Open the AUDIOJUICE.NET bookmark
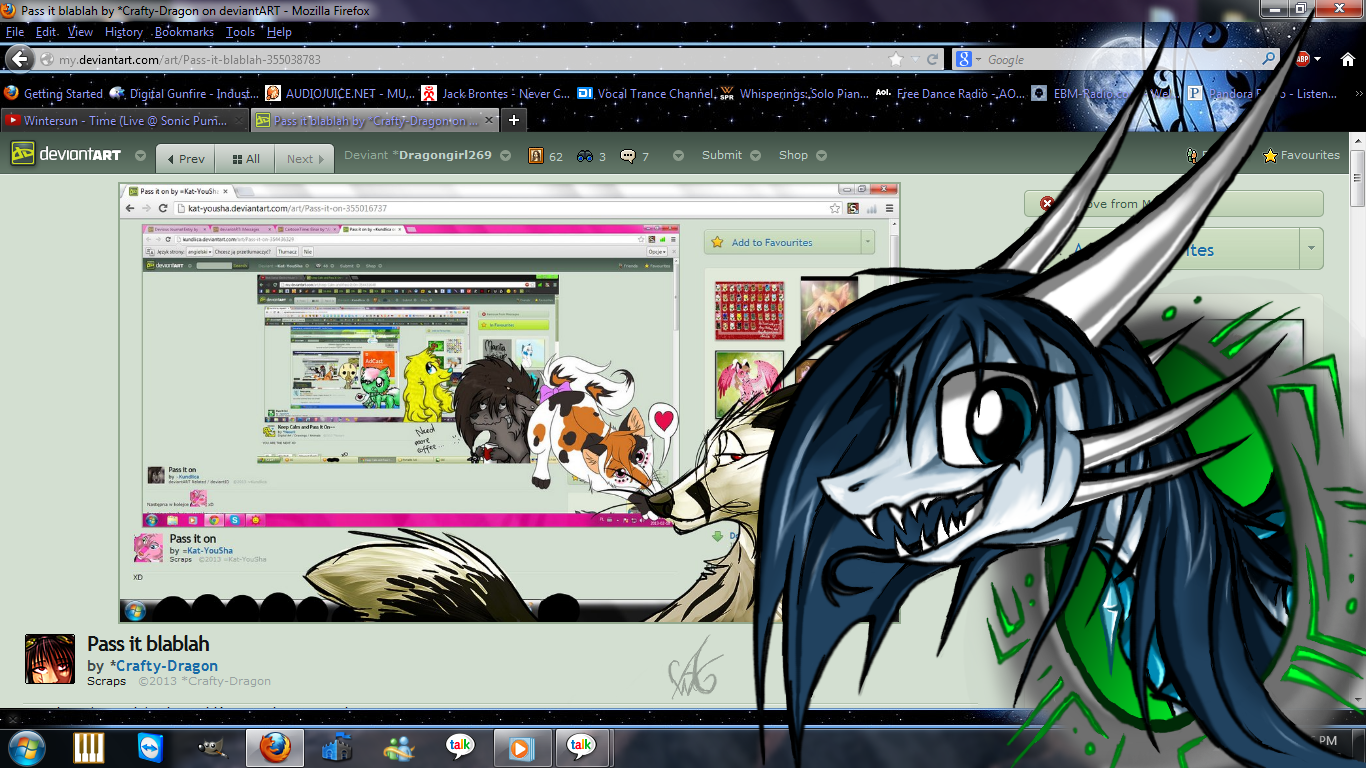1366x768 pixels. pyautogui.click(x=340, y=93)
